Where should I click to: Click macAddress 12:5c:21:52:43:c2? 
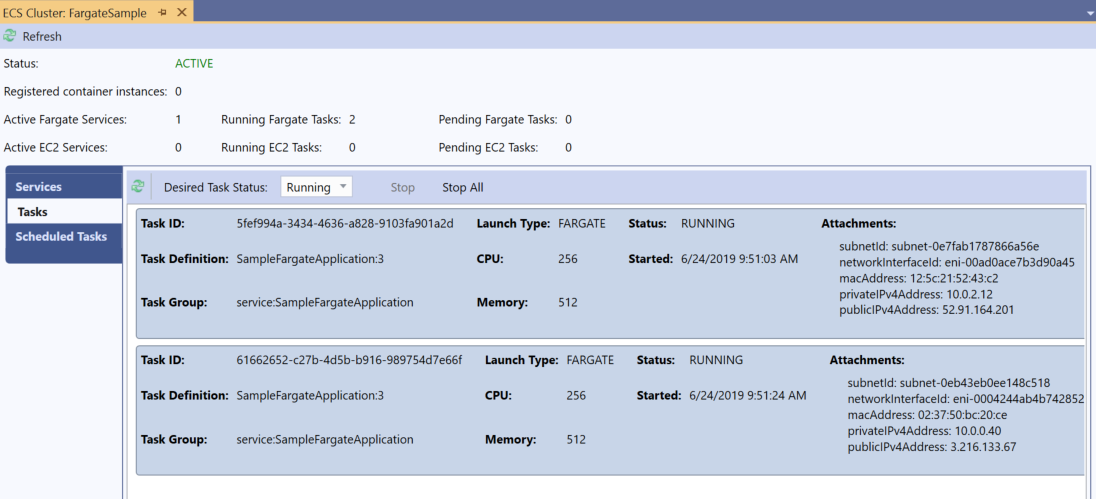coord(919,278)
